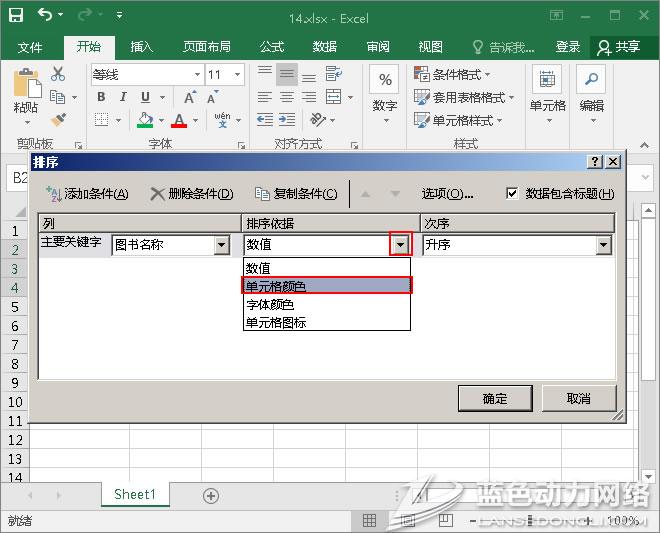Click the Cut scissors icon

58,74
